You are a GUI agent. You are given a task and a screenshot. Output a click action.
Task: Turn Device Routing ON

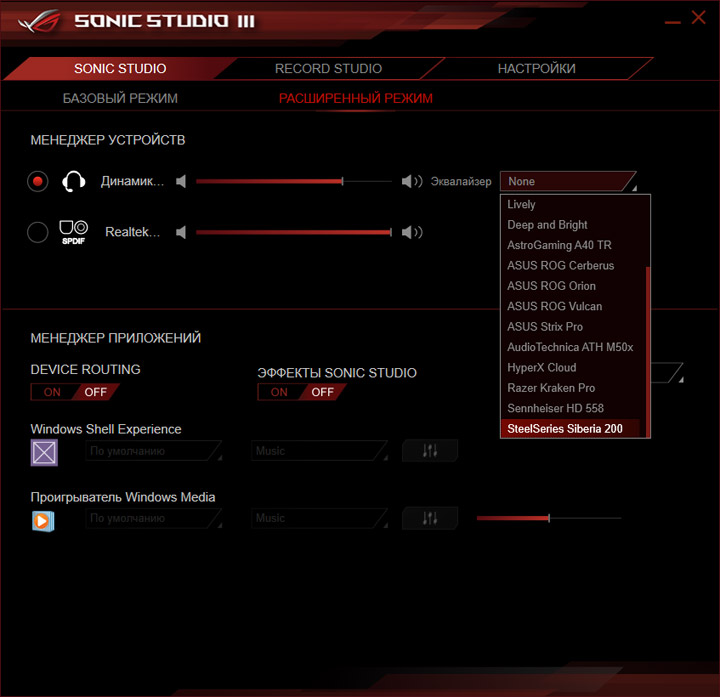[52, 392]
